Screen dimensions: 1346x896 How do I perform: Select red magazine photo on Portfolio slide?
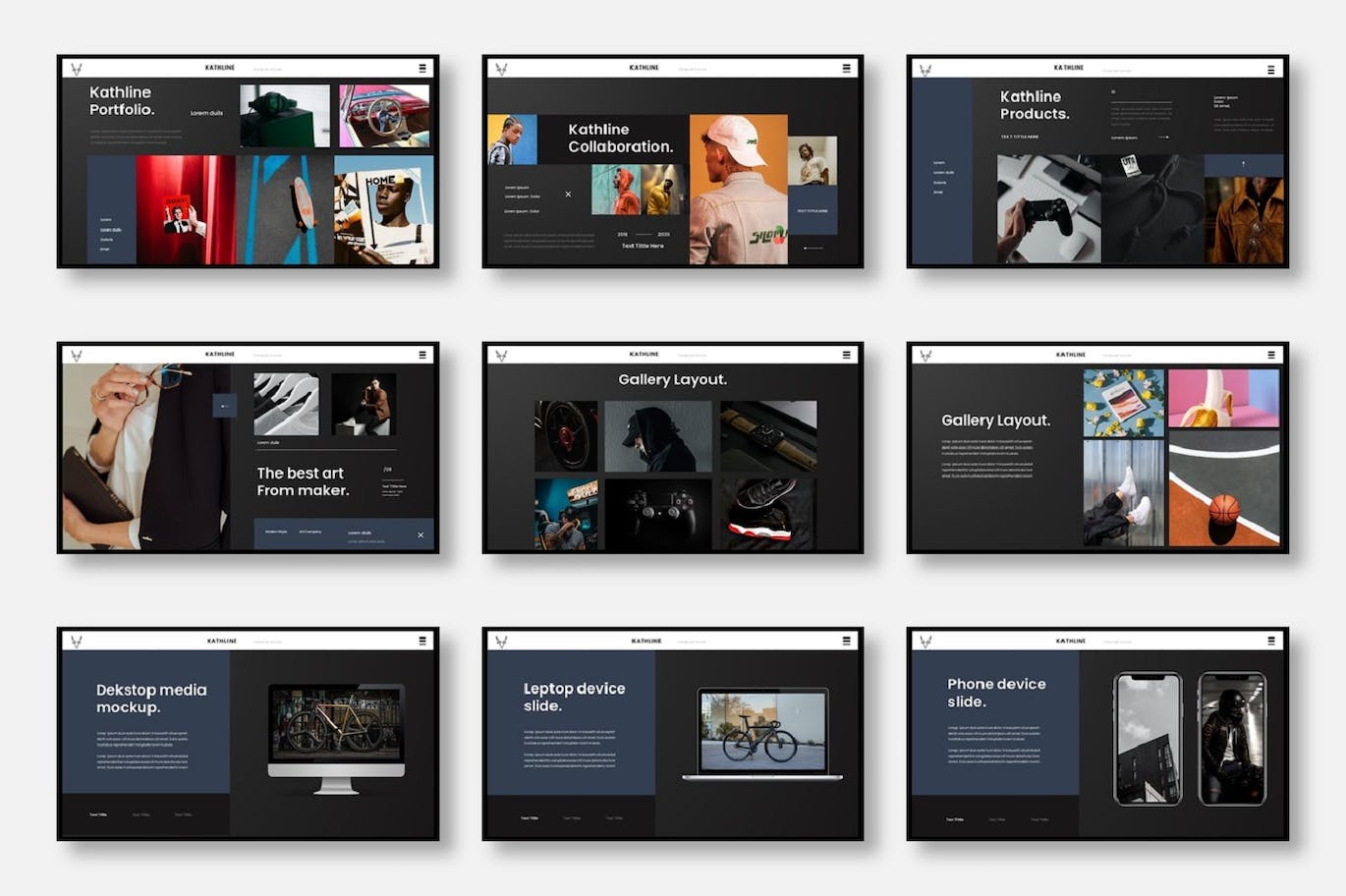point(185,209)
